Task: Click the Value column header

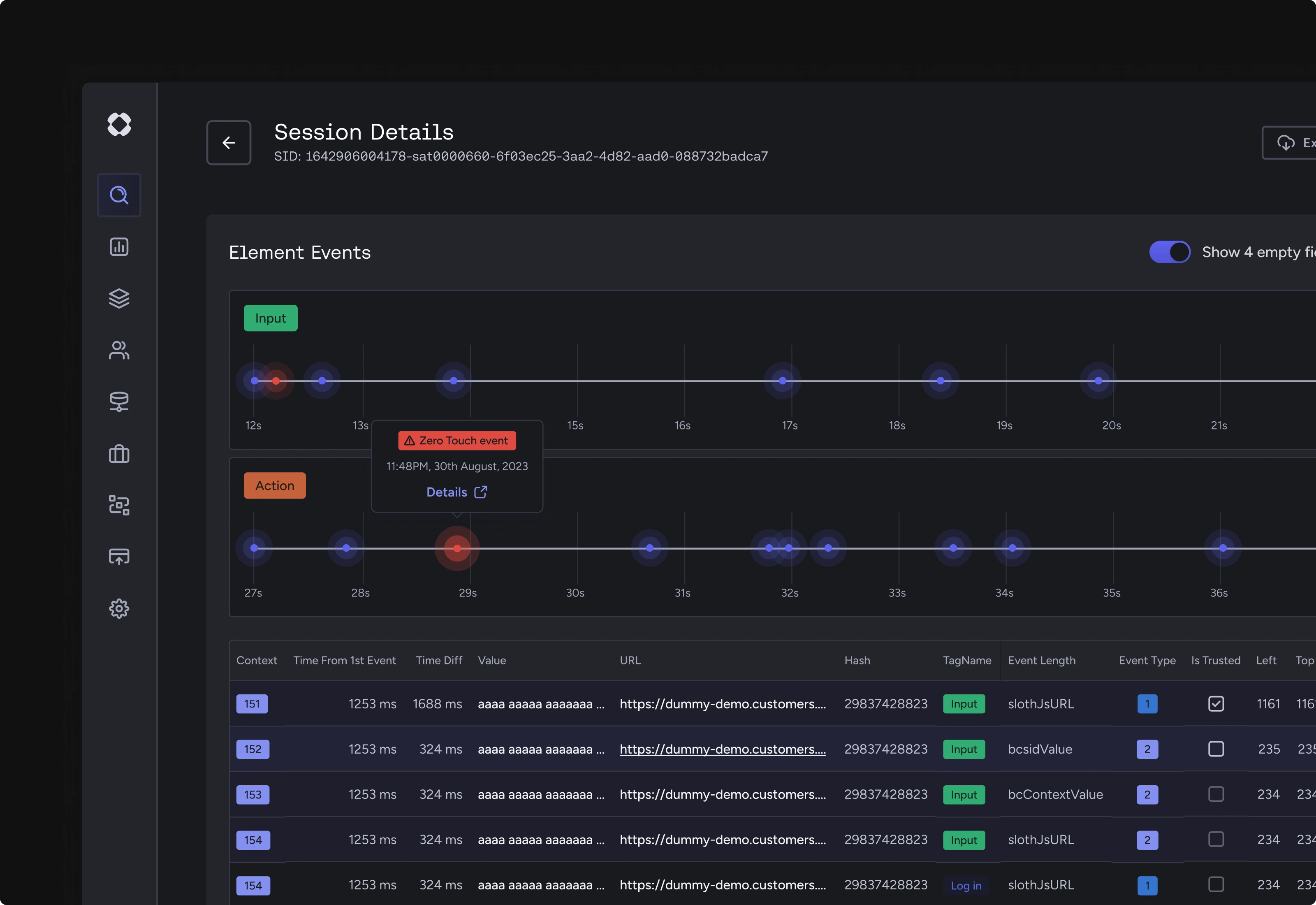Action: (492, 661)
